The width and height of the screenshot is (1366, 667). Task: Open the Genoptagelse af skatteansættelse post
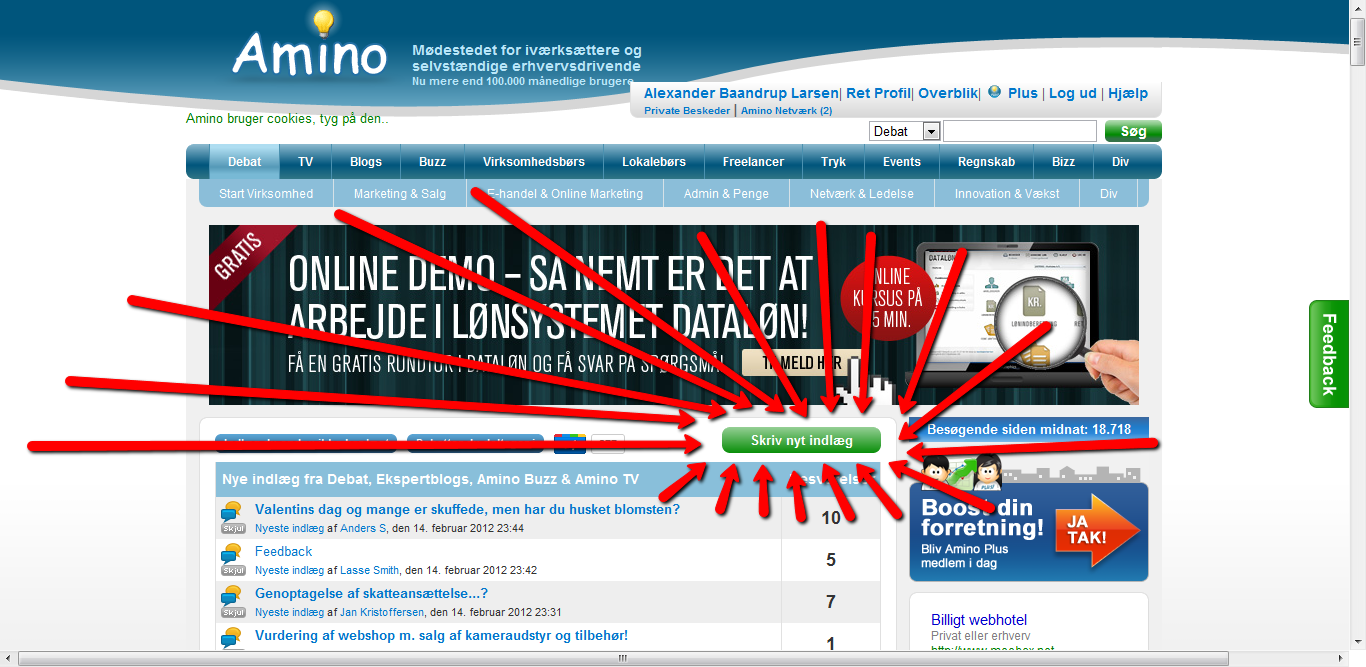pos(371,593)
